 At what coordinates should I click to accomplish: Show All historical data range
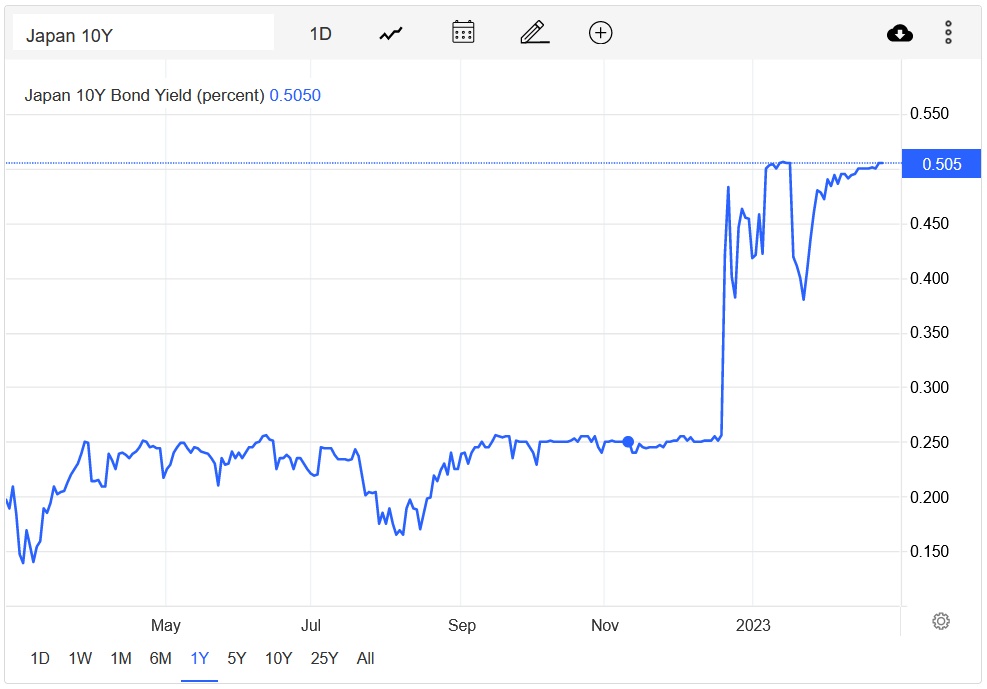point(365,658)
